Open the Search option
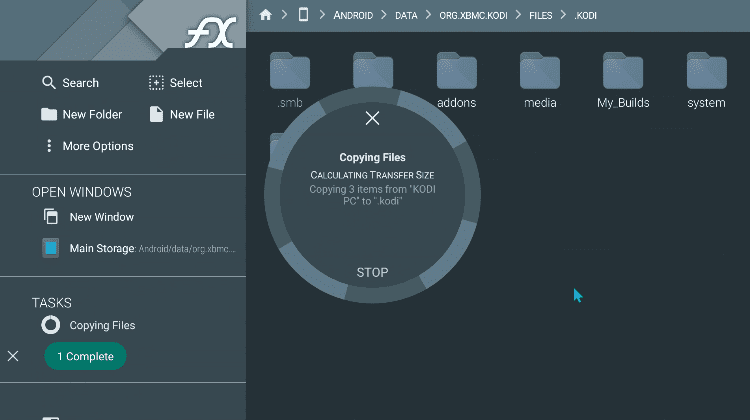 tap(70, 83)
